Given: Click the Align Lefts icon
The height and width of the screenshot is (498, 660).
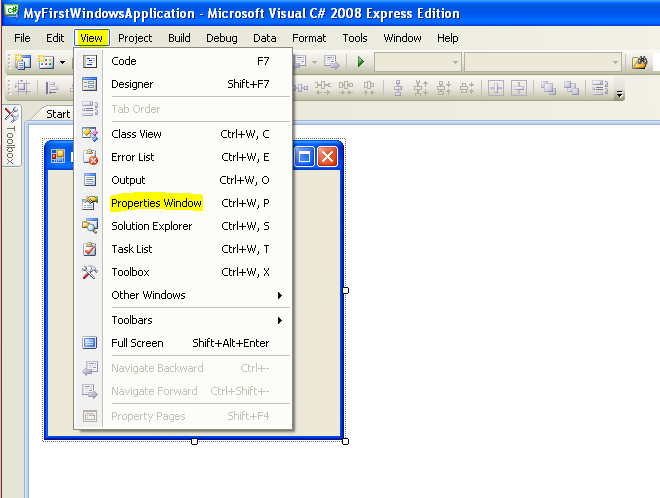Looking at the screenshot, I should click(x=52, y=88).
